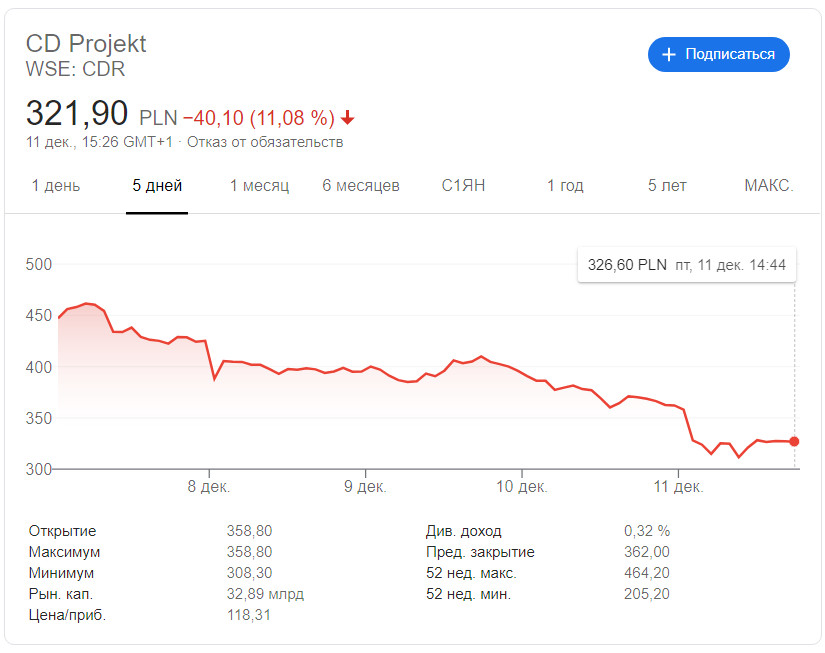Click the 9 дек. axis marker
825x653 pixels.
365,486
